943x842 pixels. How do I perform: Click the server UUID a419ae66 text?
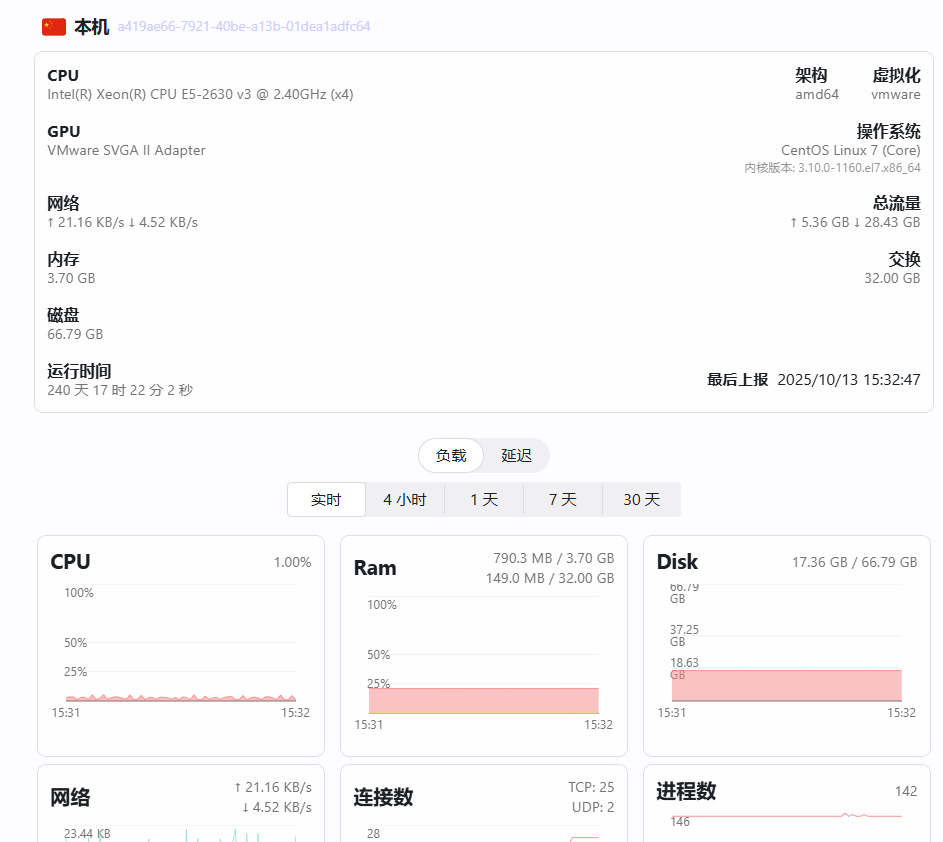[244, 26]
